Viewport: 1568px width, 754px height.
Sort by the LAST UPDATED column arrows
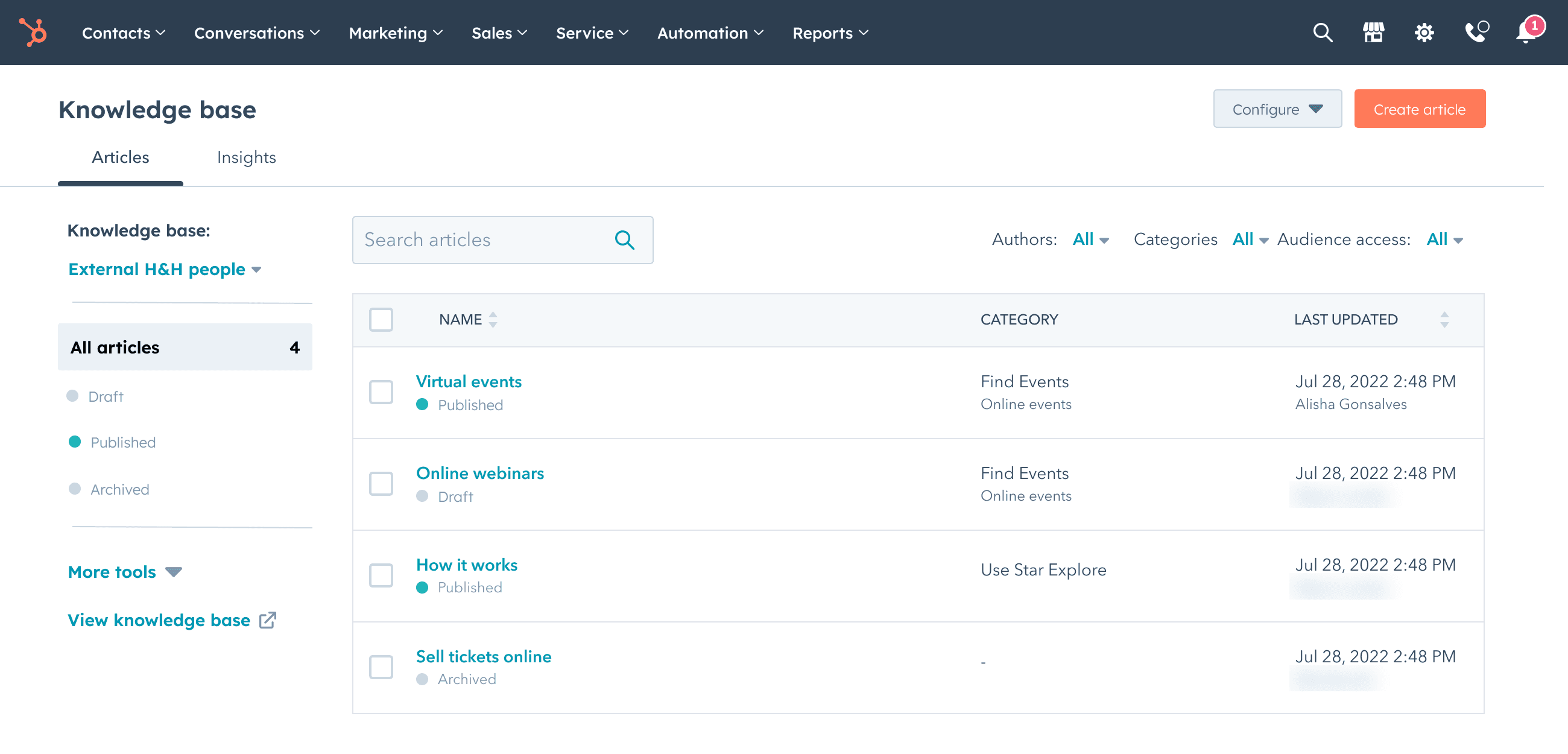click(x=1444, y=319)
